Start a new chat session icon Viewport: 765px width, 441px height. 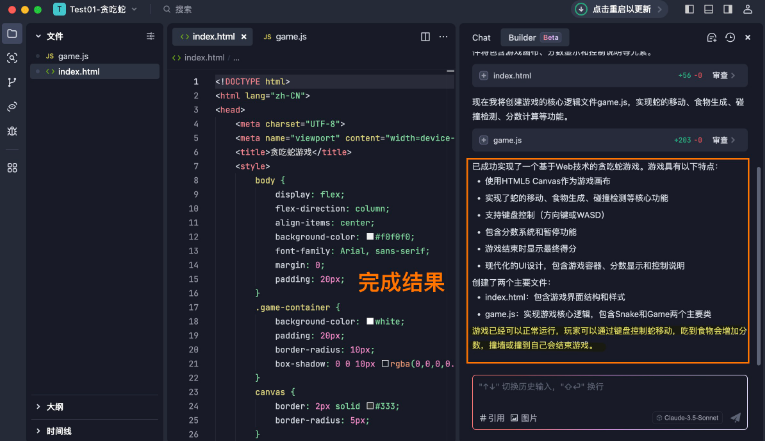click(711, 37)
